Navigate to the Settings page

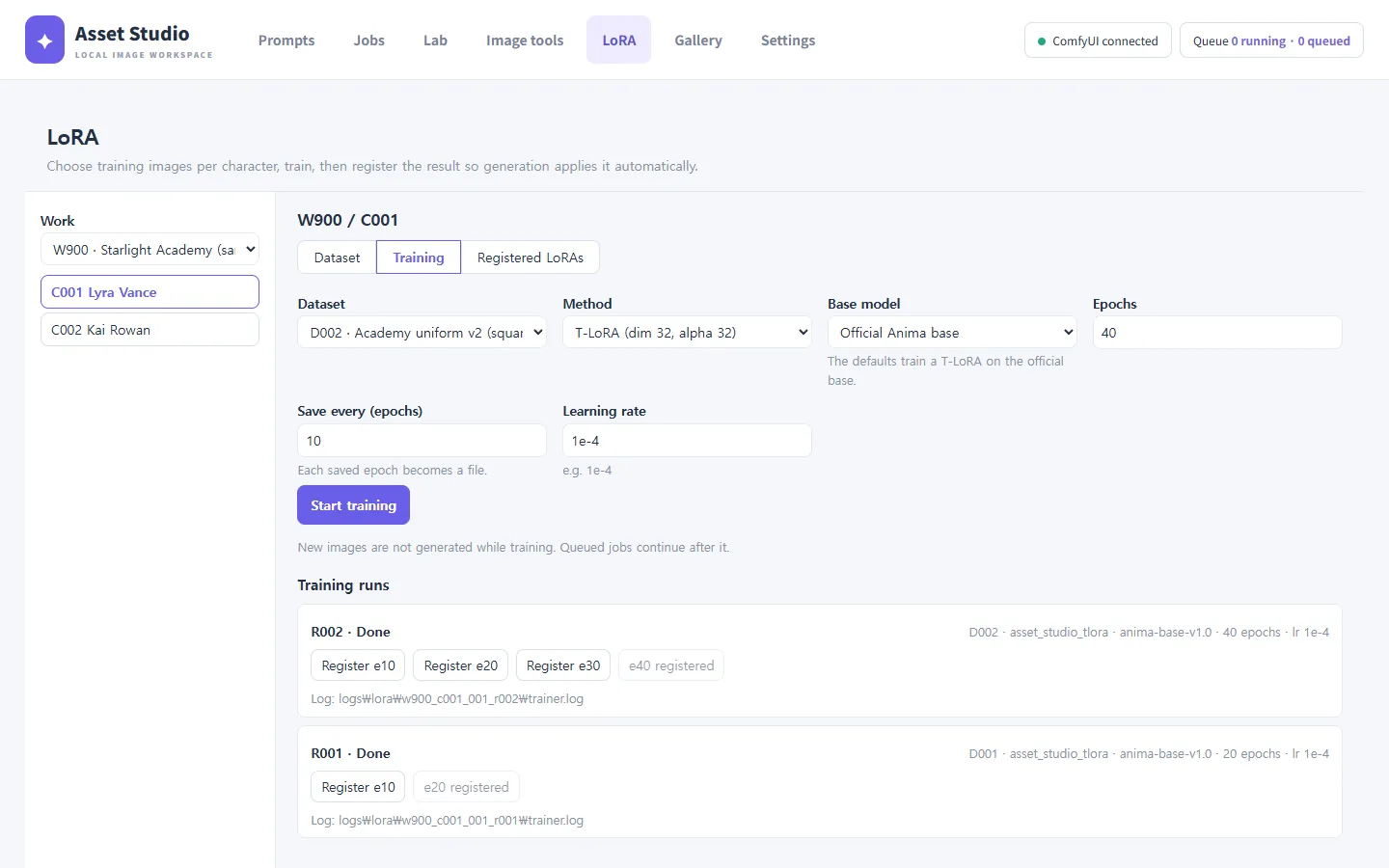(x=788, y=41)
